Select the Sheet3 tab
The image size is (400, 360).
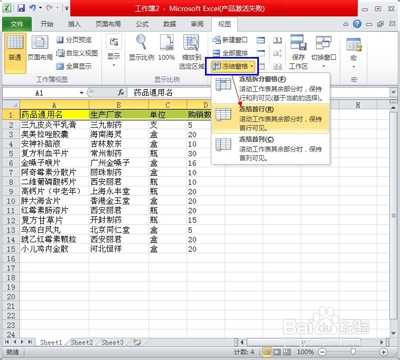point(112,342)
